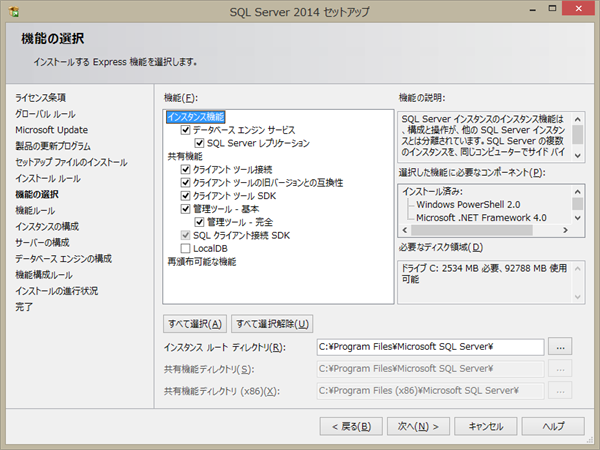Click 共有機能ディレクトリ(S) path field
Viewport: 600px width, 450px height.
point(430,369)
